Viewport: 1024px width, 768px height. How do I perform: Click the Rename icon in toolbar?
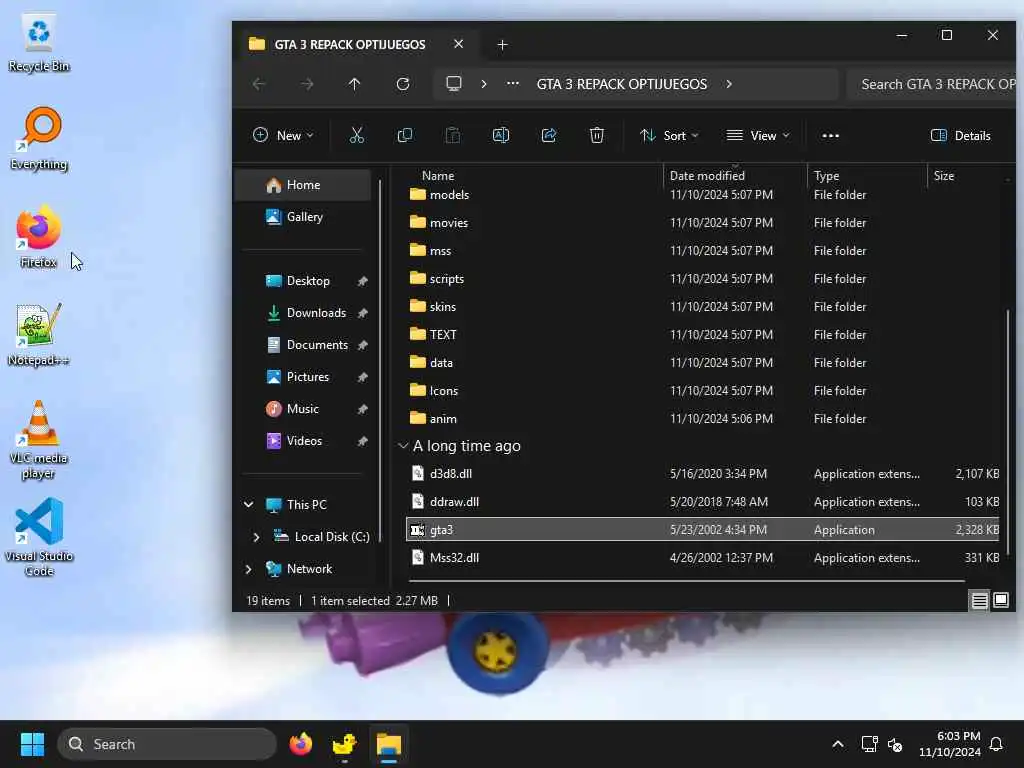501,135
